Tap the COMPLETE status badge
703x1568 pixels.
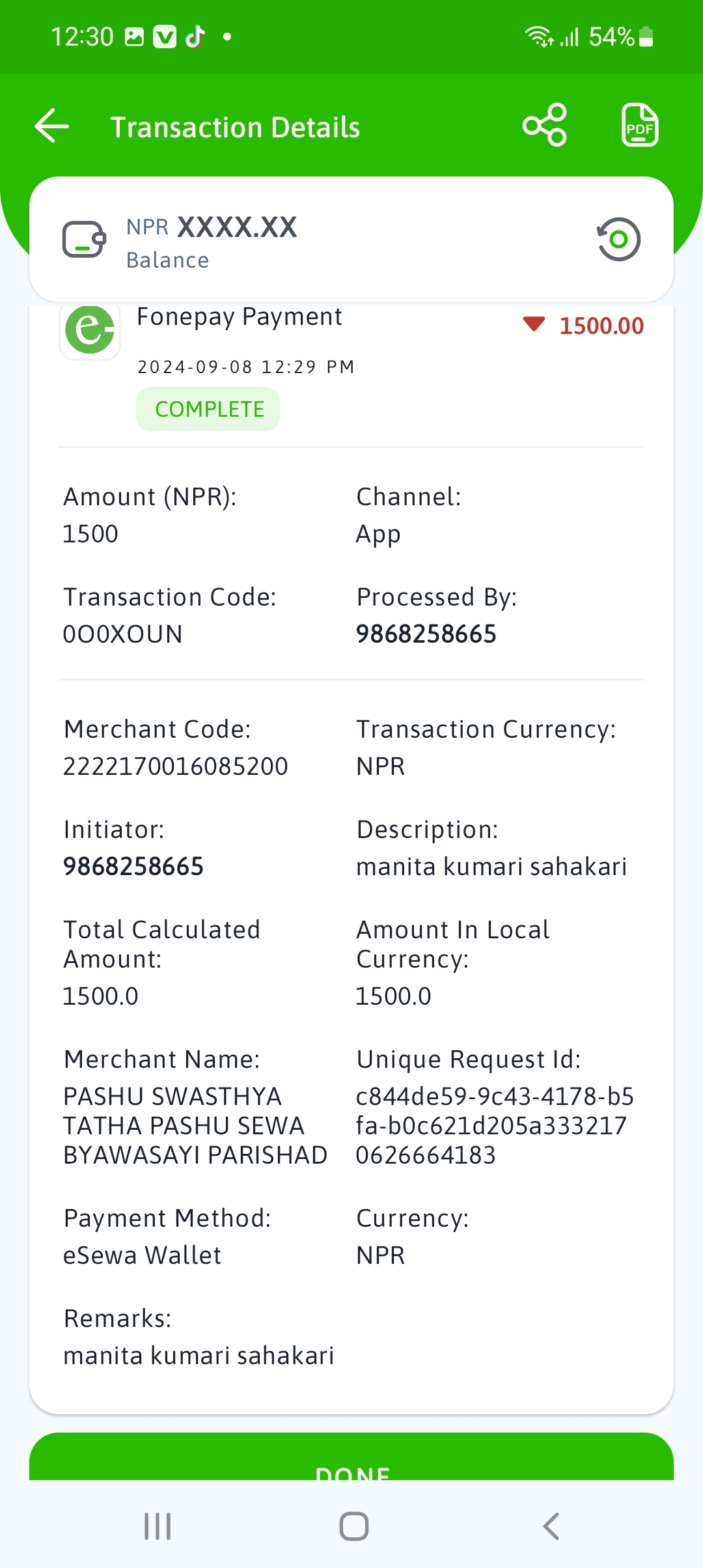point(208,409)
